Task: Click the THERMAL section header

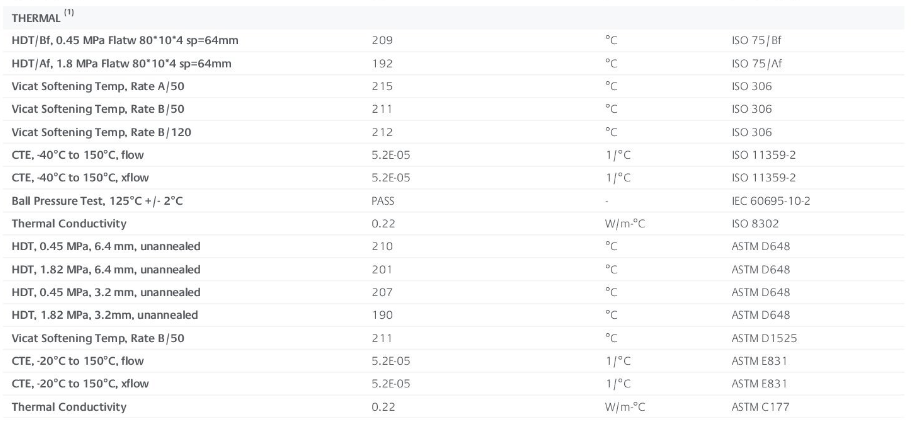Action: (38, 17)
